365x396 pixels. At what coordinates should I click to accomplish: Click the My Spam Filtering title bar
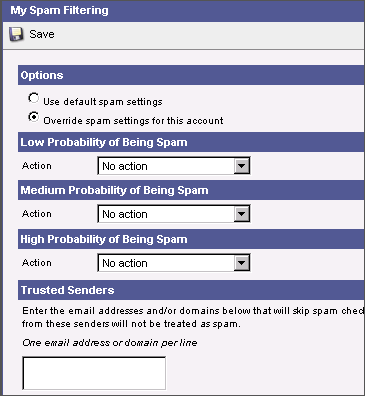(x=183, y=11)
